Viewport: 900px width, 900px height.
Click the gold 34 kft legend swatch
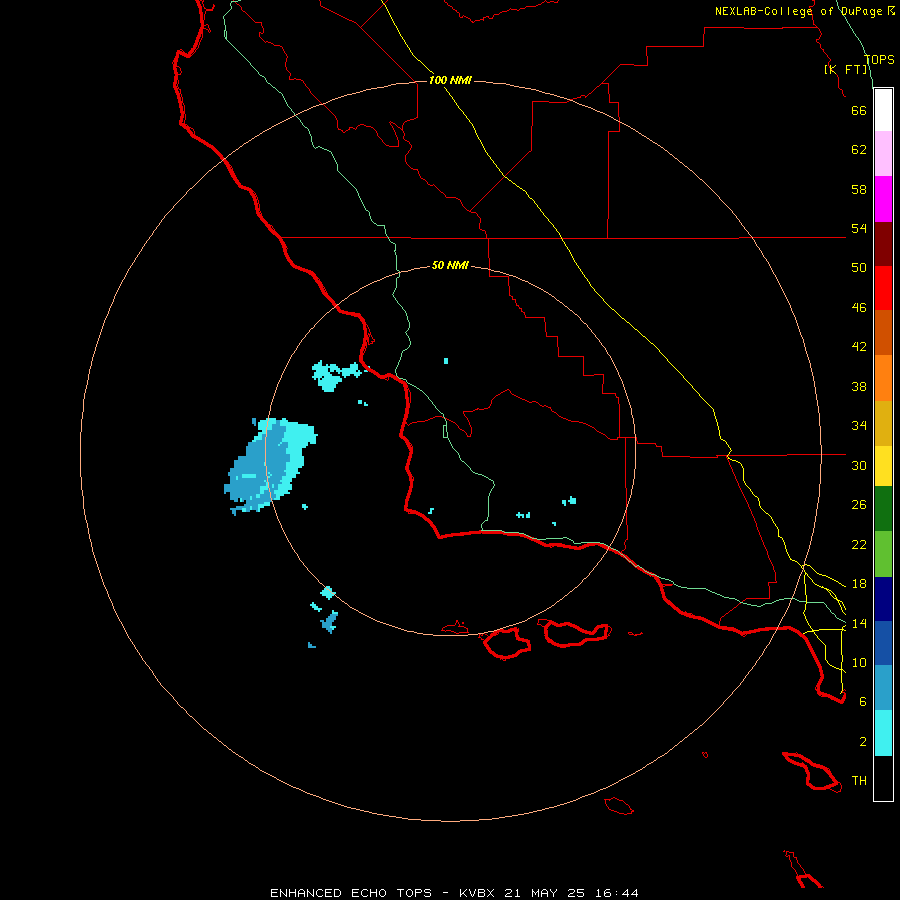tap(883, 423)
